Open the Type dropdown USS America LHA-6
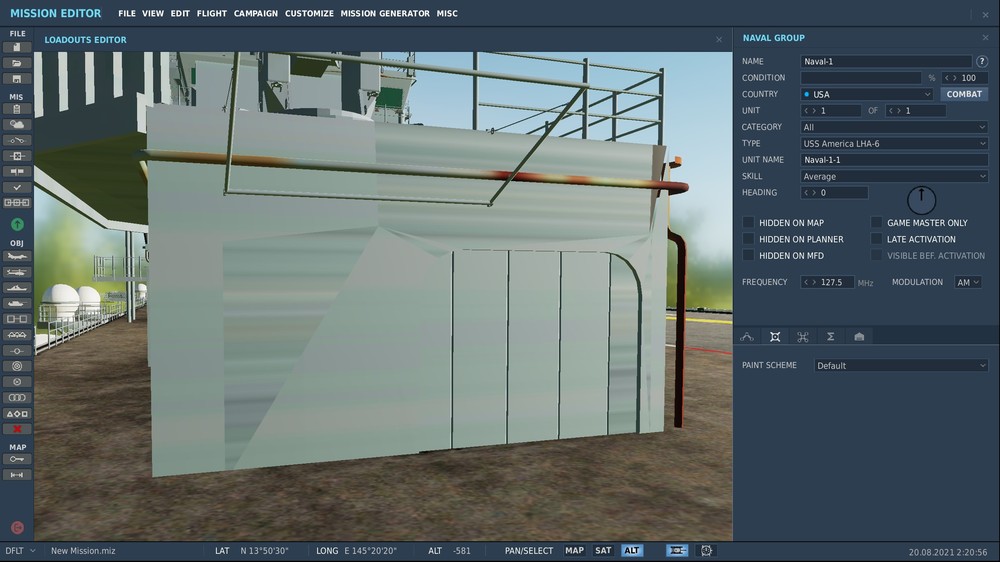The height and width of the screenshot is (562, 1000). pyautogui.click(x=894, y=144)
